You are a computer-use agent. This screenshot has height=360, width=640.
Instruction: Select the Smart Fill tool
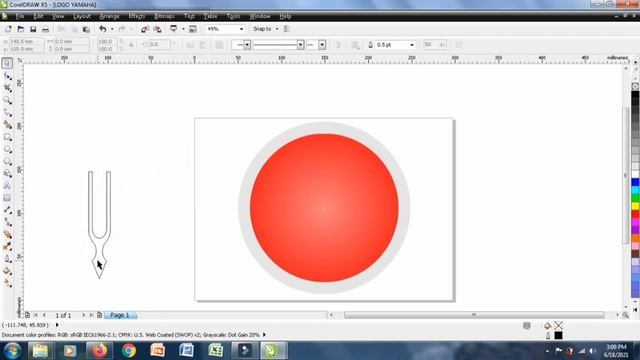coord(7,124)
